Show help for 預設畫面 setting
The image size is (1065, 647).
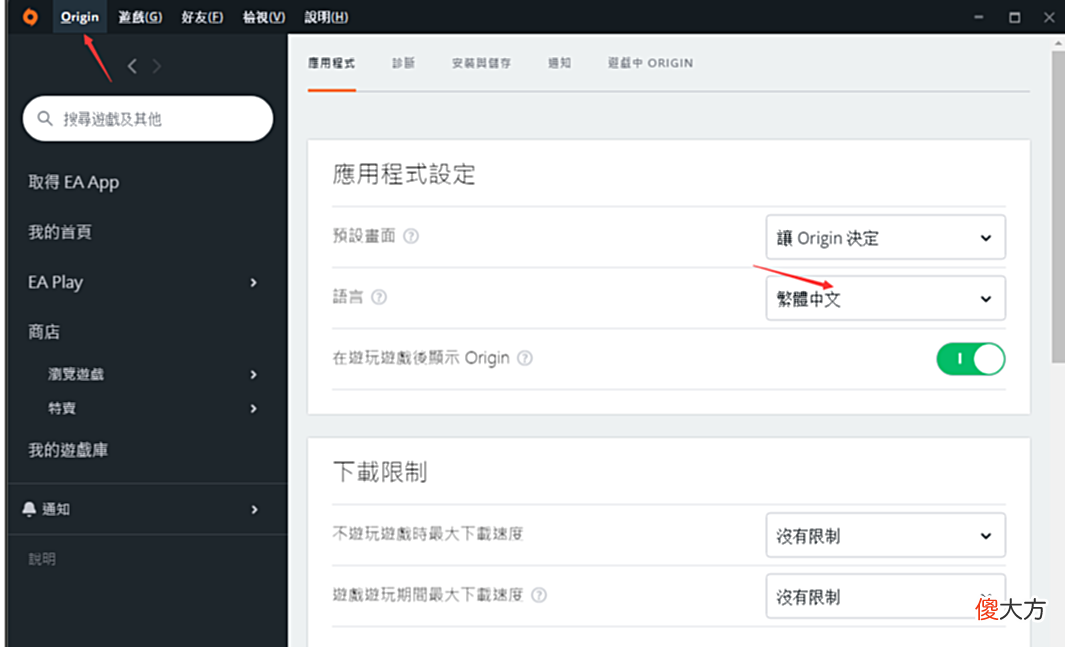(x=411, y=236)
